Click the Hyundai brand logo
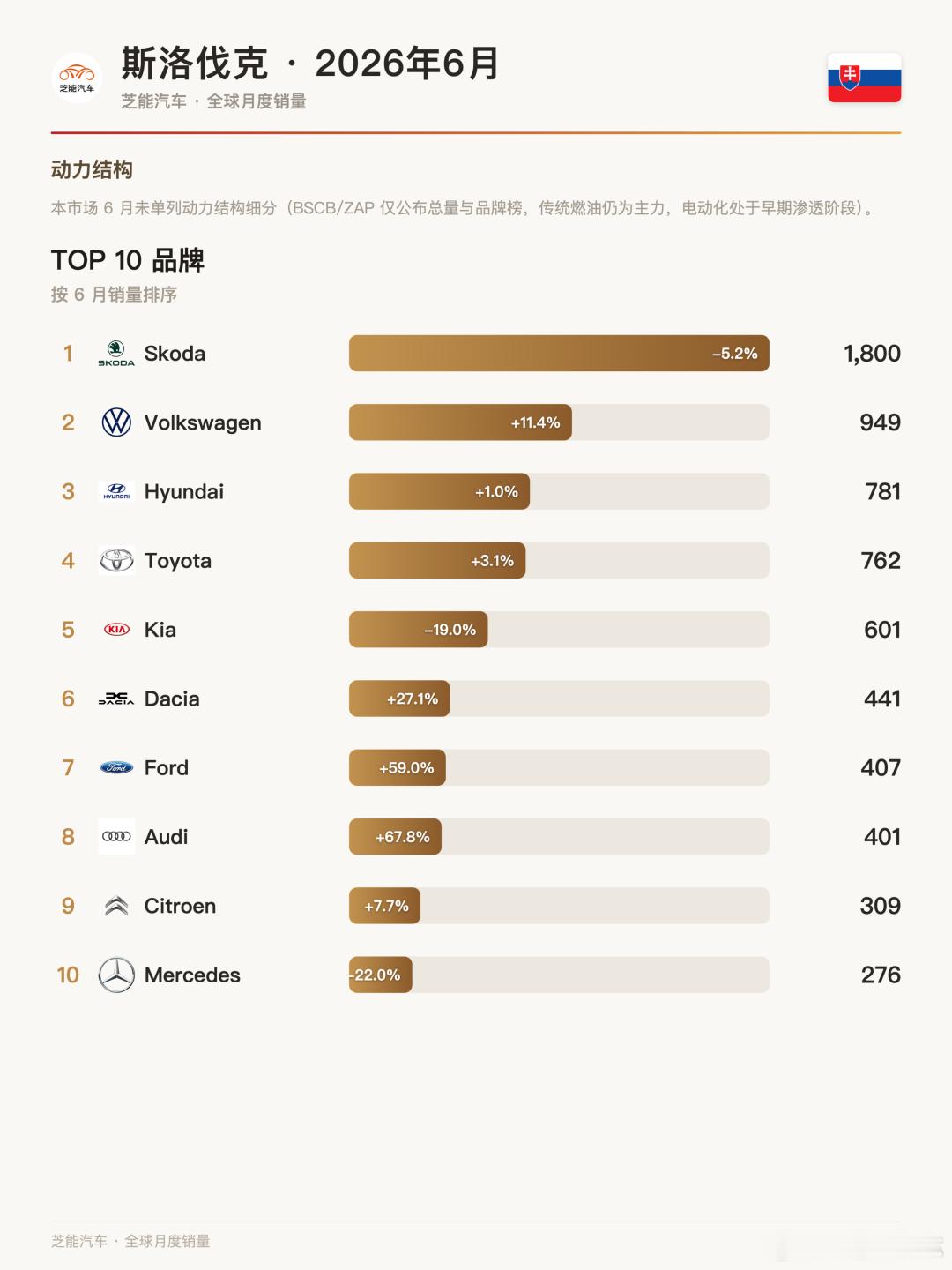Viewport: 952px width, 1270px height. click(116, 491)
